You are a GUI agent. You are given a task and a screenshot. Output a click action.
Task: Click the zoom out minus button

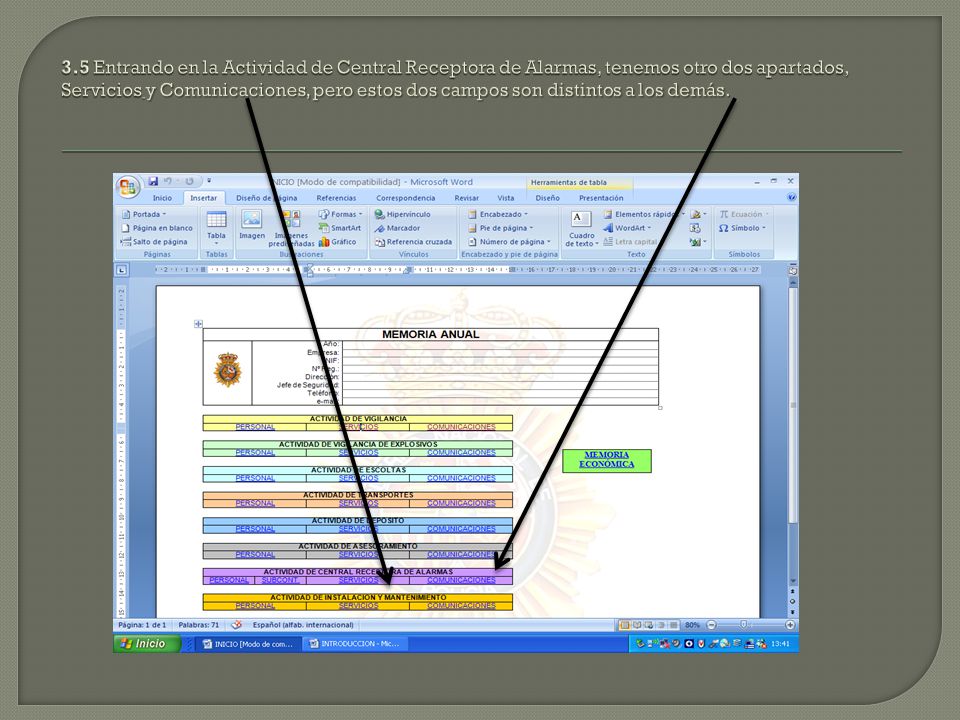[711, 625]
